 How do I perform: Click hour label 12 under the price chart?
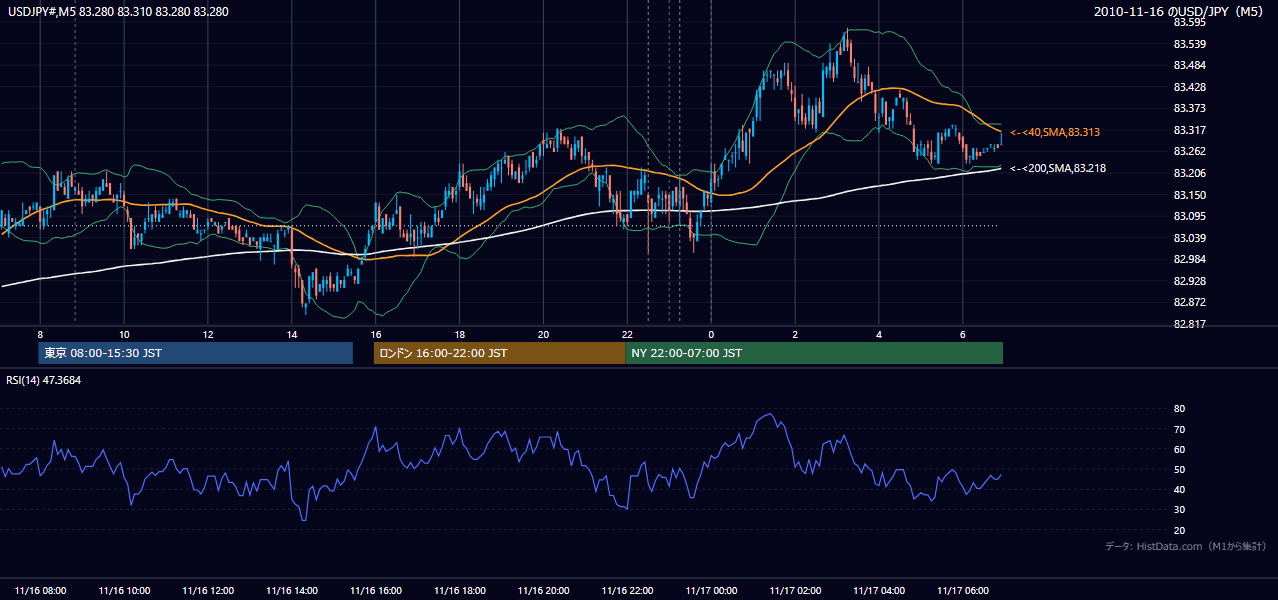pos(208,333)
